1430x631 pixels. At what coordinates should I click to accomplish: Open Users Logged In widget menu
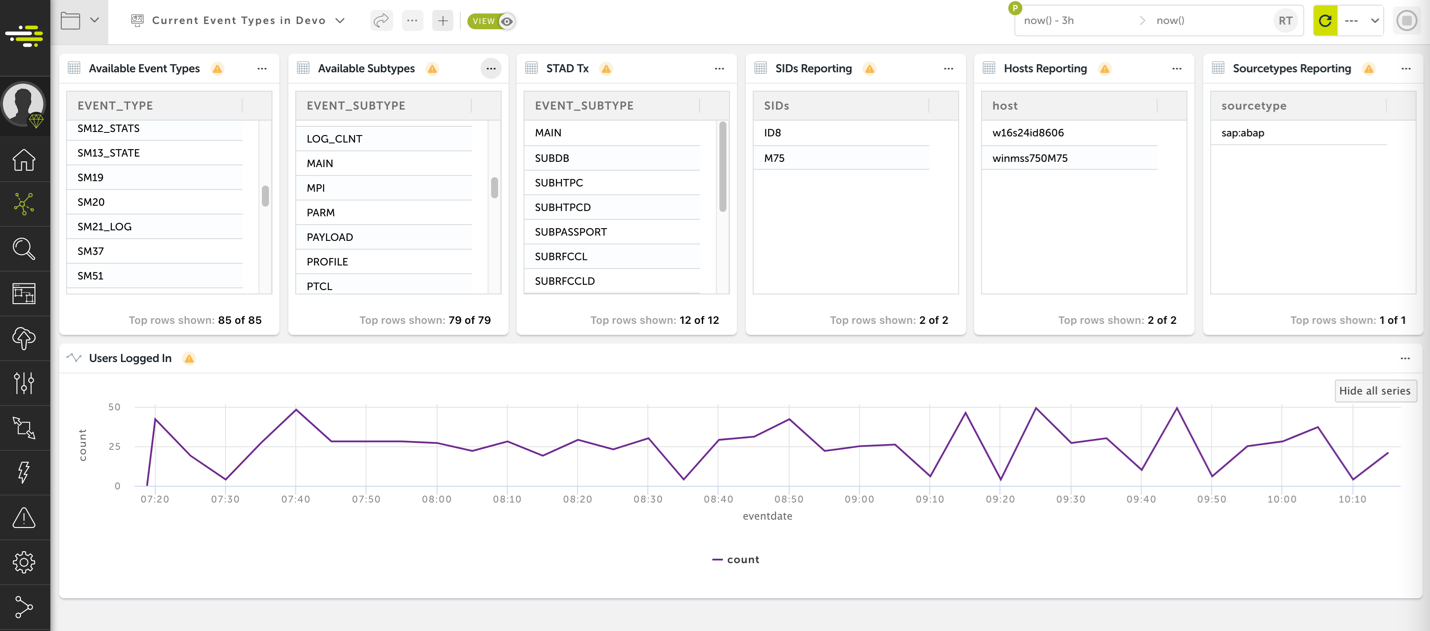click(x=1405, y=358)
